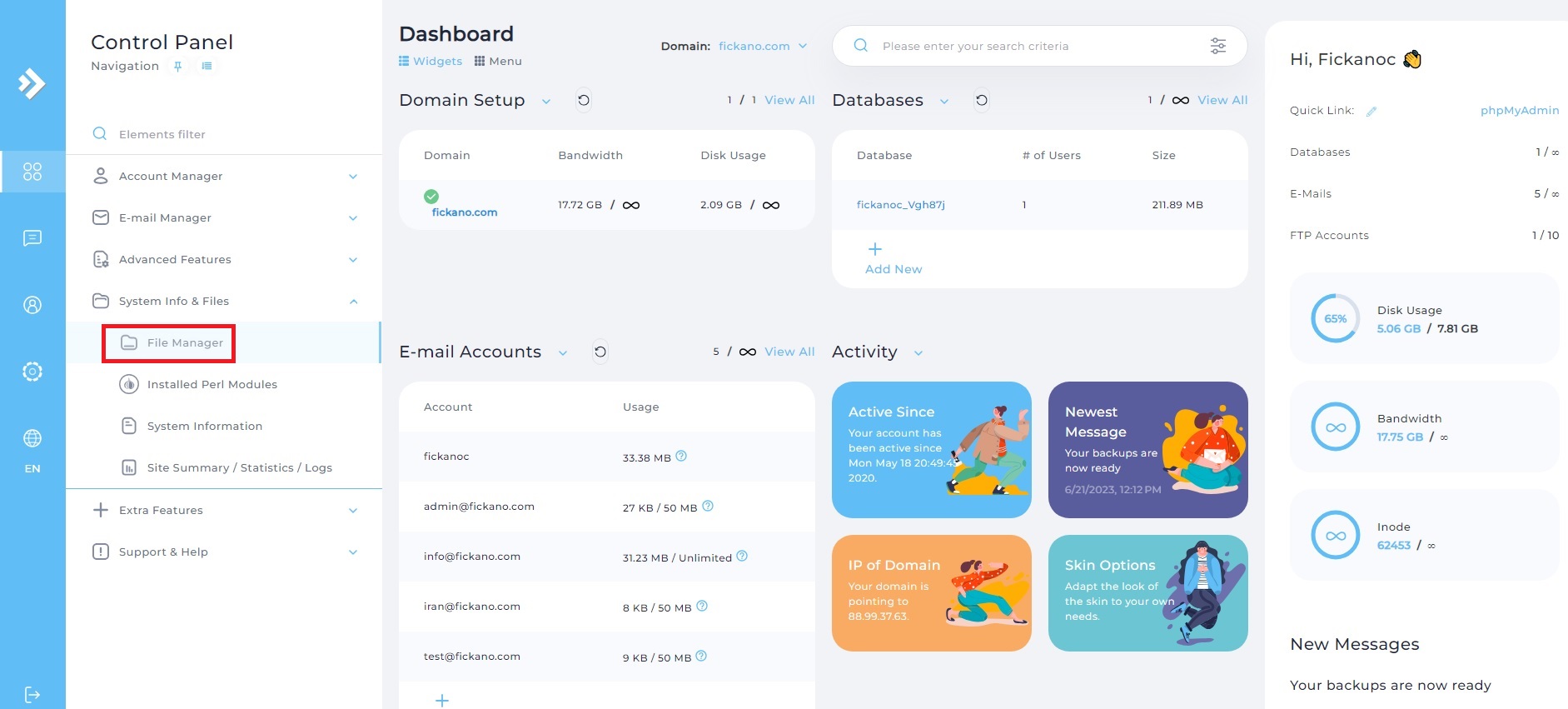Click the Disk Usage 65% progress circle
This screenshot has width=1568, height=709.
(1335, 318)
